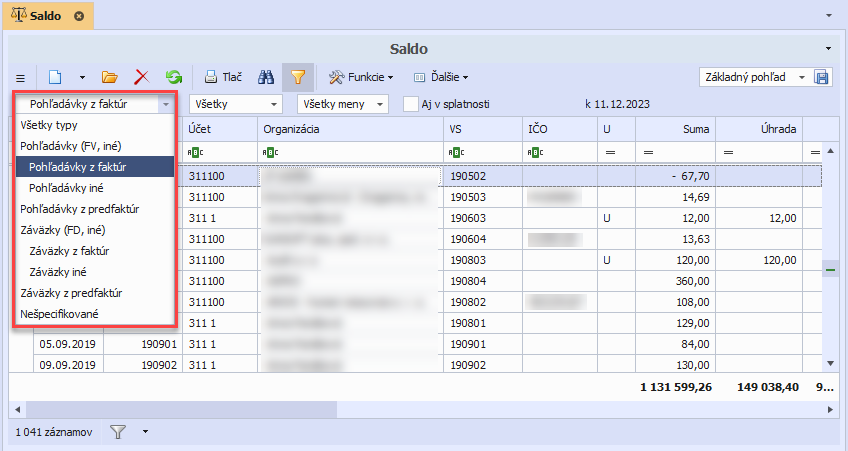Image resolution: width=848 pixels, height=451 pixels.
Task: Open the Funkcie menu button
Action: (361, 77)
